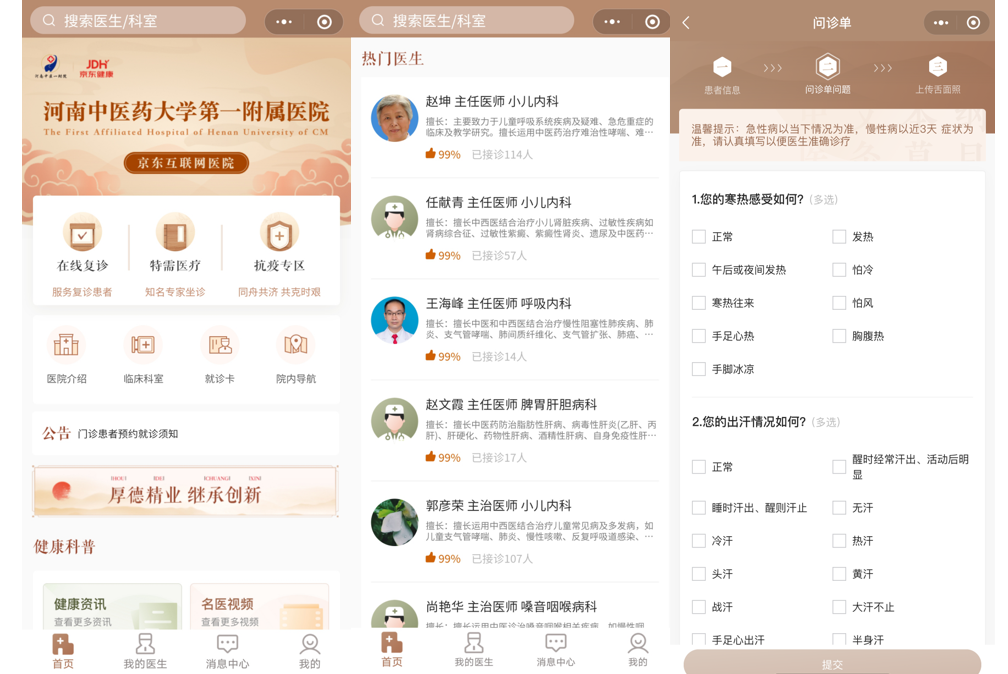This screenshot has width=1008, height=674.
Task: Check the 怕冷 option
Action: (839, 269)
